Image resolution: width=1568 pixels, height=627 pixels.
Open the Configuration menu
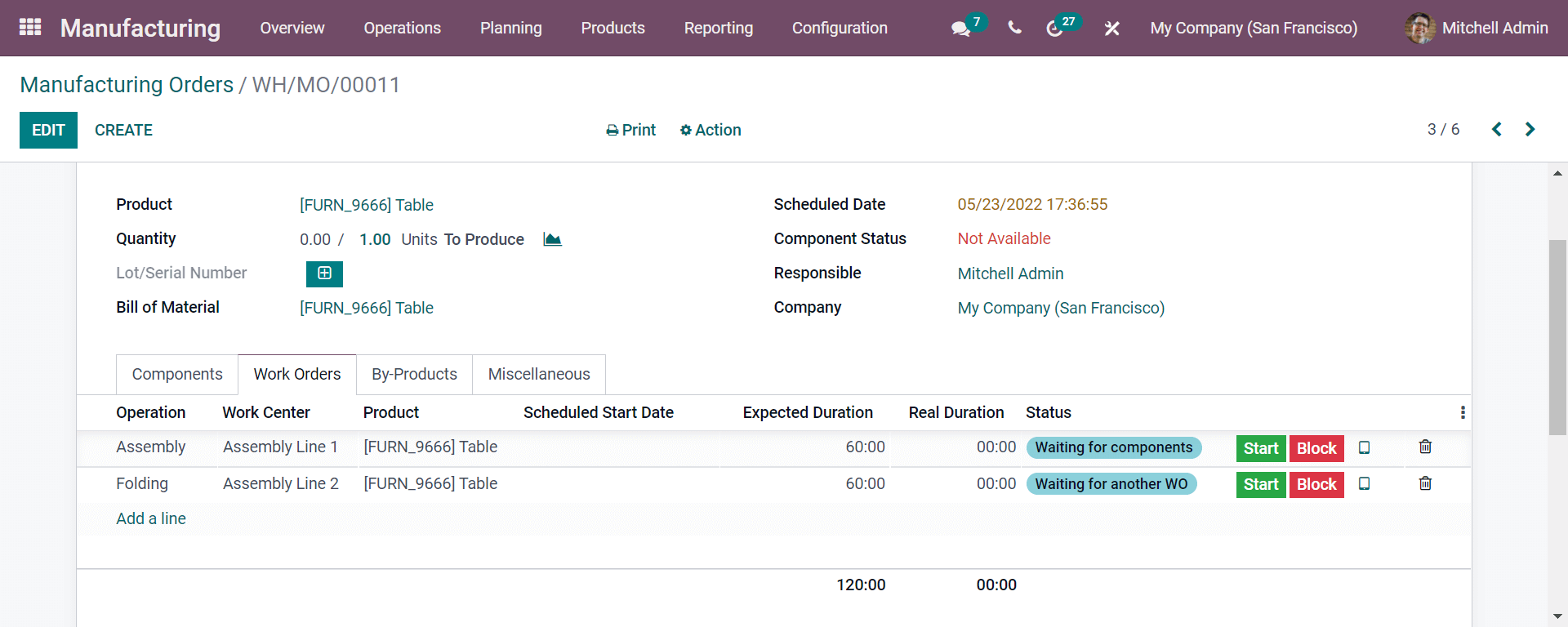pyautogui.click(x=840, y=28)
